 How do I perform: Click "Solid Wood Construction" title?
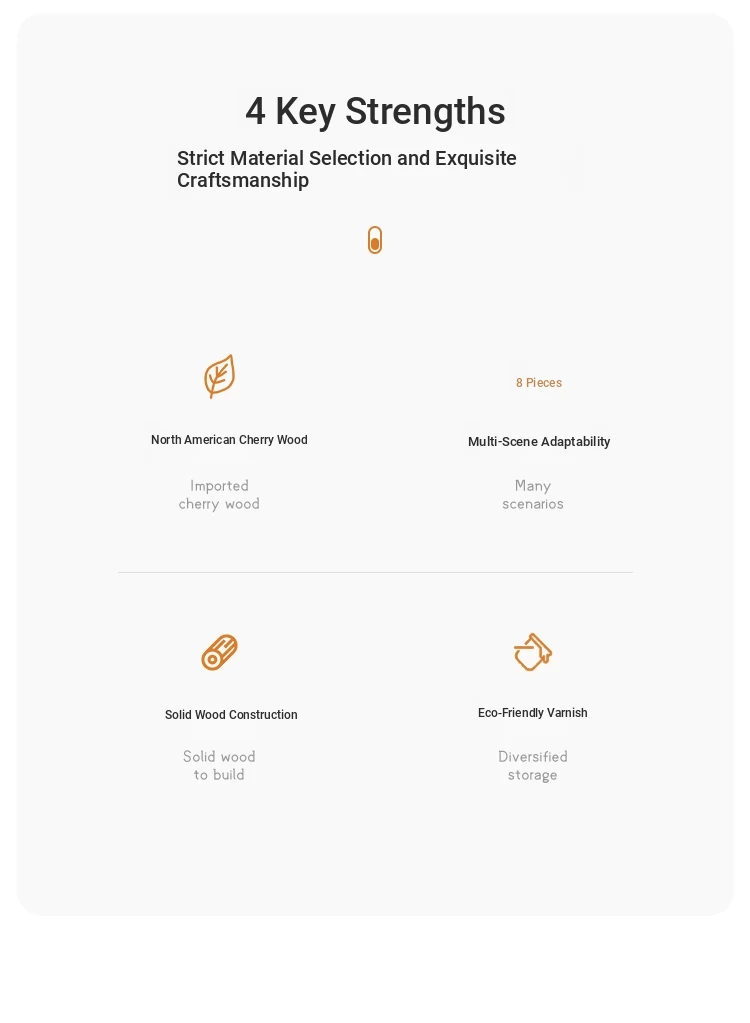point(231,714)
